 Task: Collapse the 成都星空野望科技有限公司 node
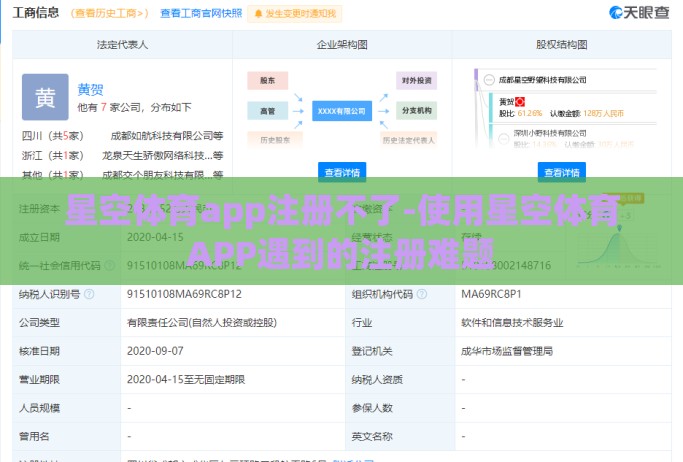click(490, 80)
